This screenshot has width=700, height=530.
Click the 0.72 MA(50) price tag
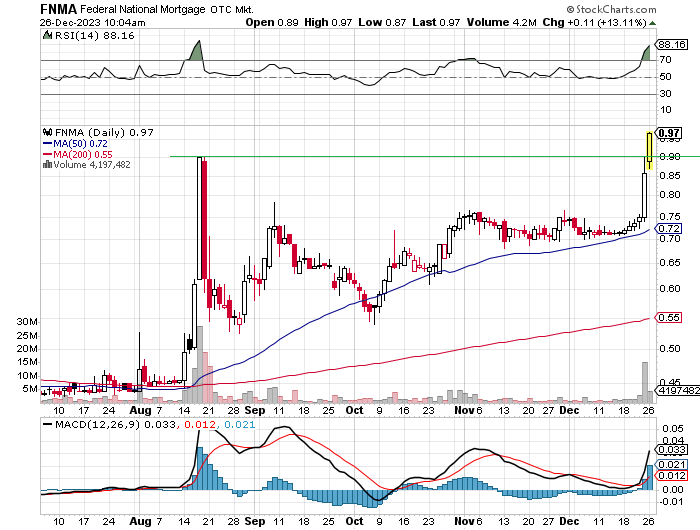pos(668,229)
